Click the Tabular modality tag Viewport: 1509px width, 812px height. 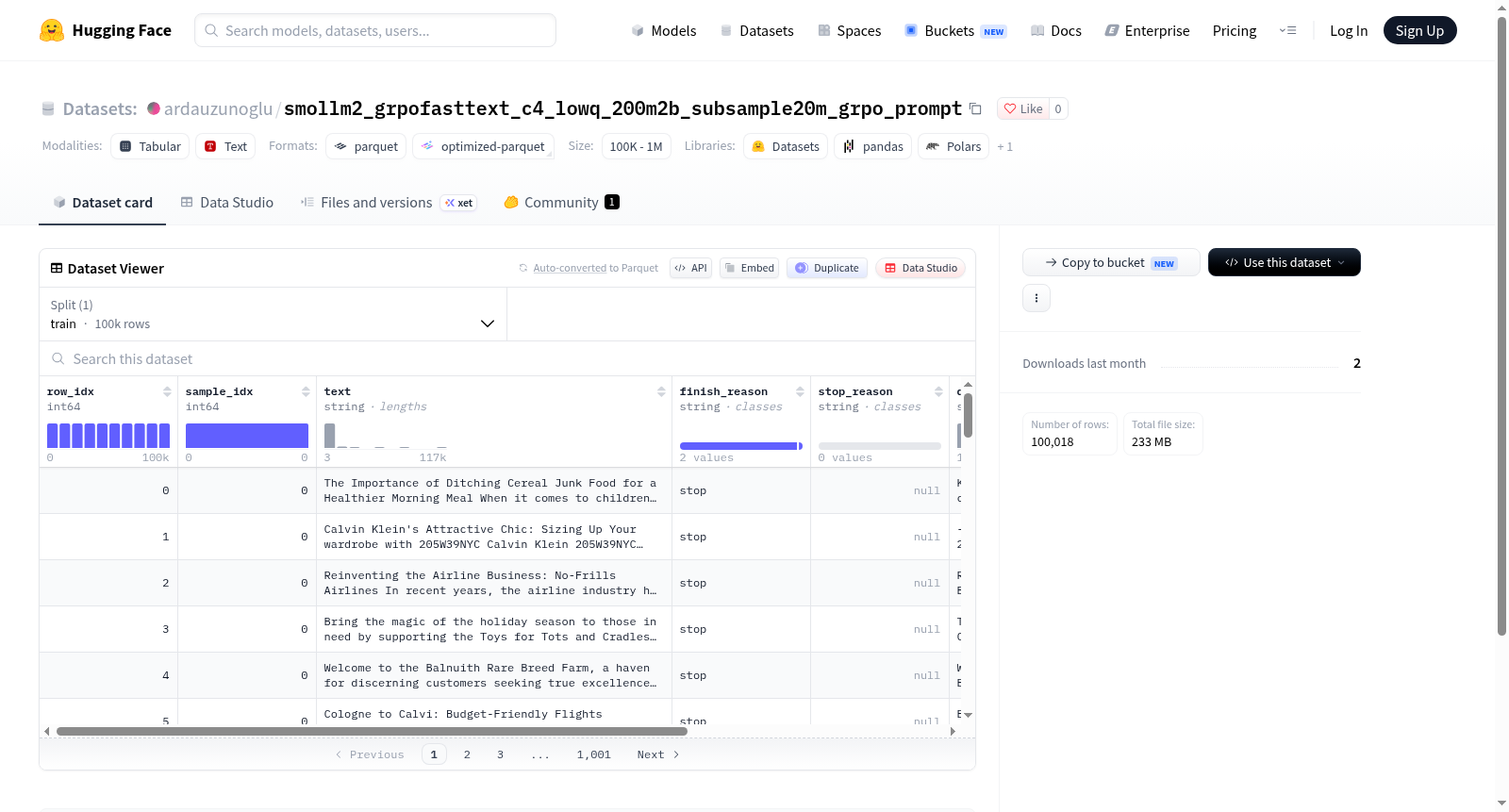(150, 146)
